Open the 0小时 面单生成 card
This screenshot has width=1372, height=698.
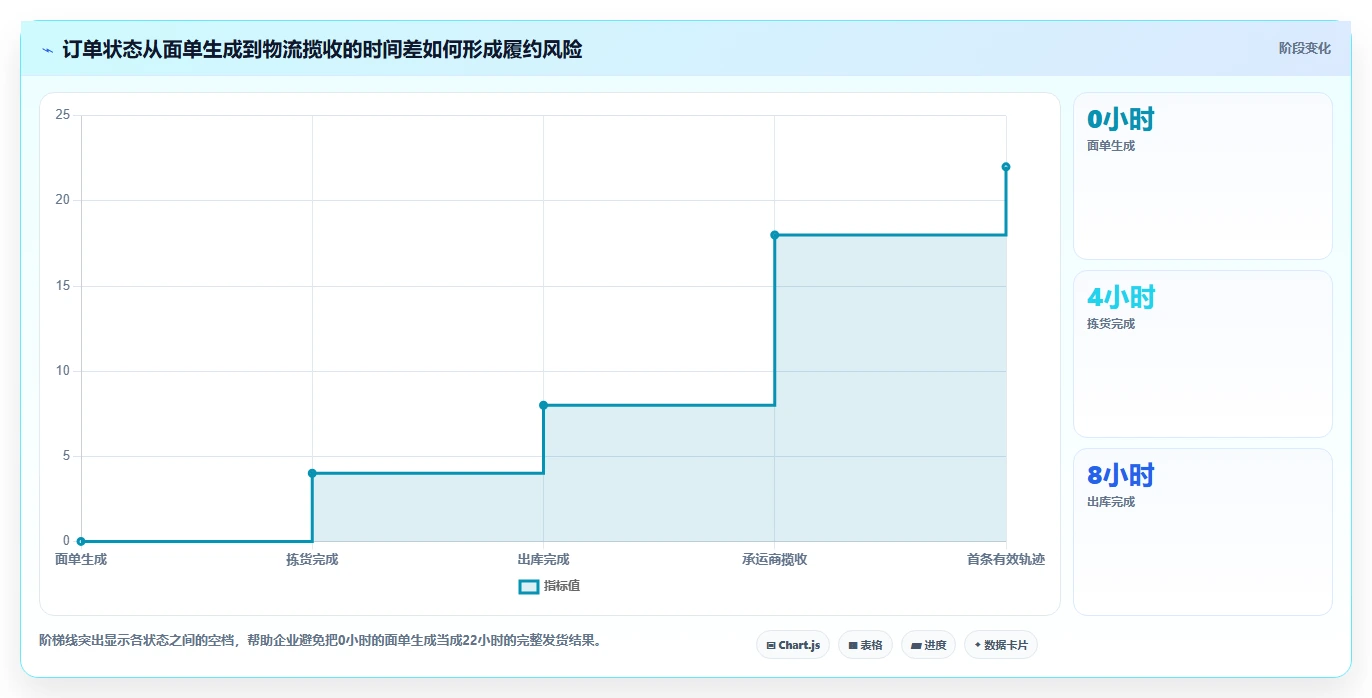[1203, 176]
